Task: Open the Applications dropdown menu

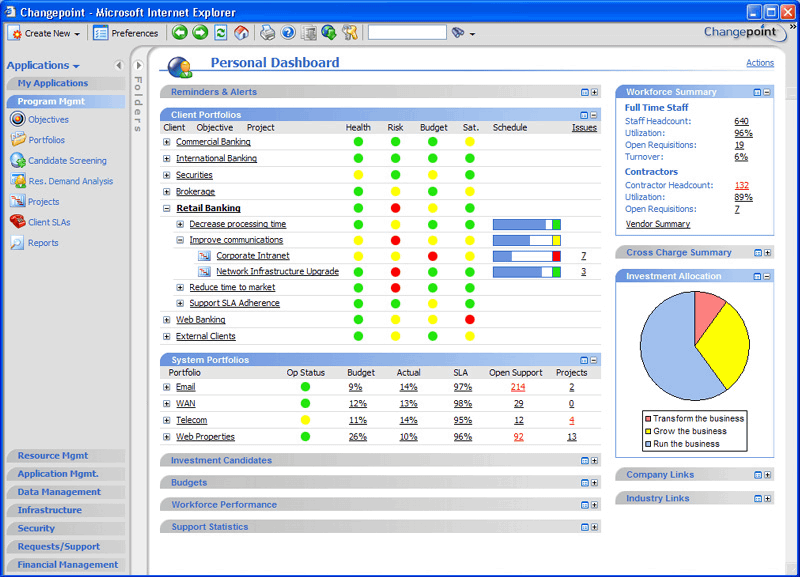Action: 43,65
